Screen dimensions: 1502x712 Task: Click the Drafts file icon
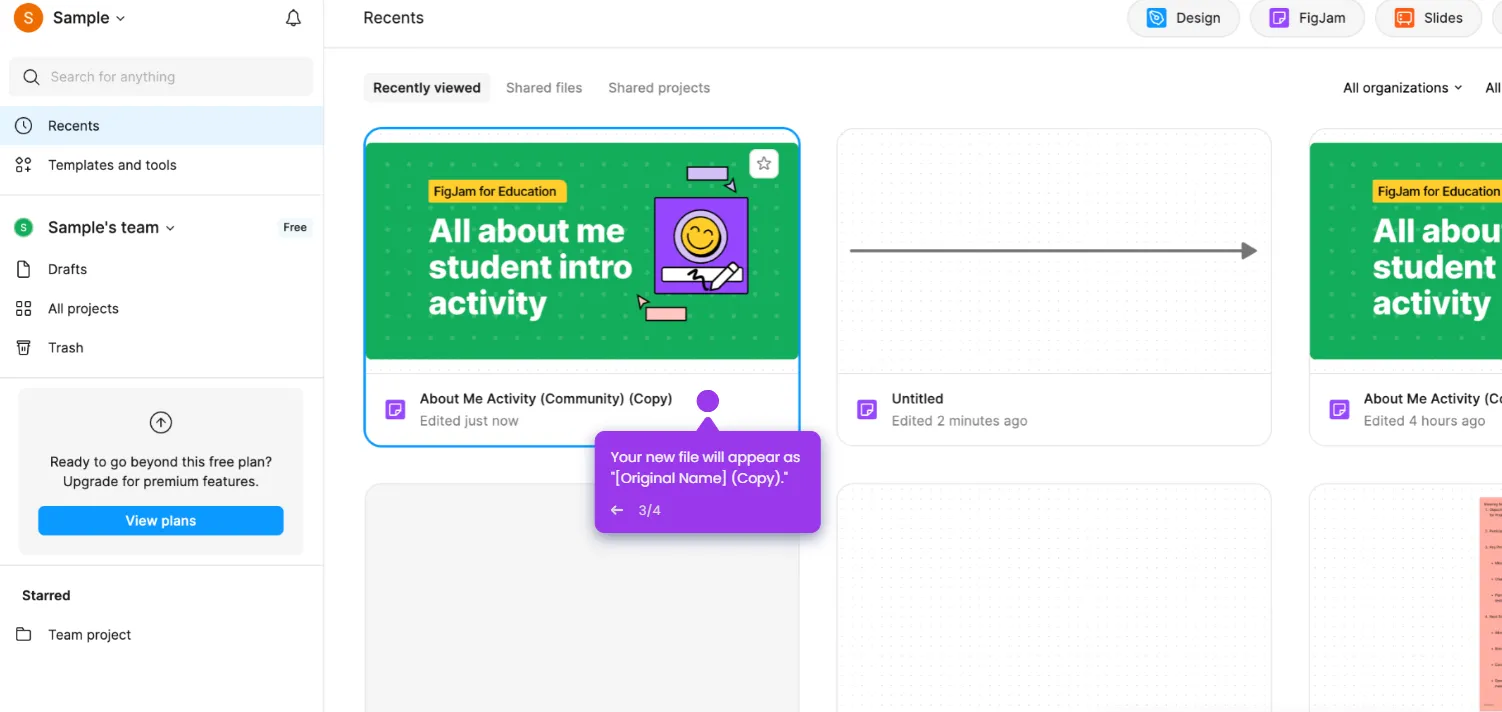coord(24,269)
